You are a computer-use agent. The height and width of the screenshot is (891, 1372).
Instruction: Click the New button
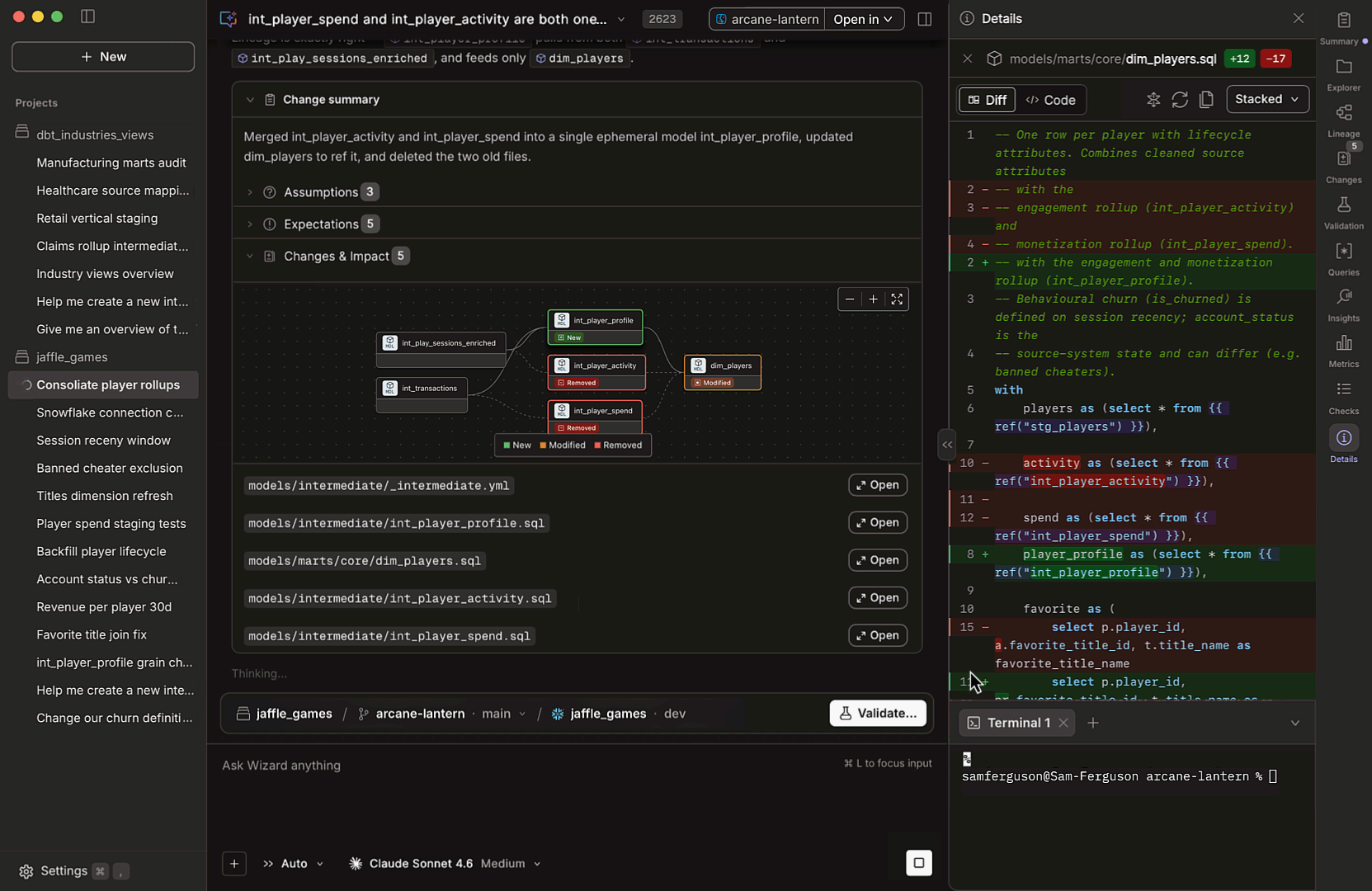tap(103, 57)
